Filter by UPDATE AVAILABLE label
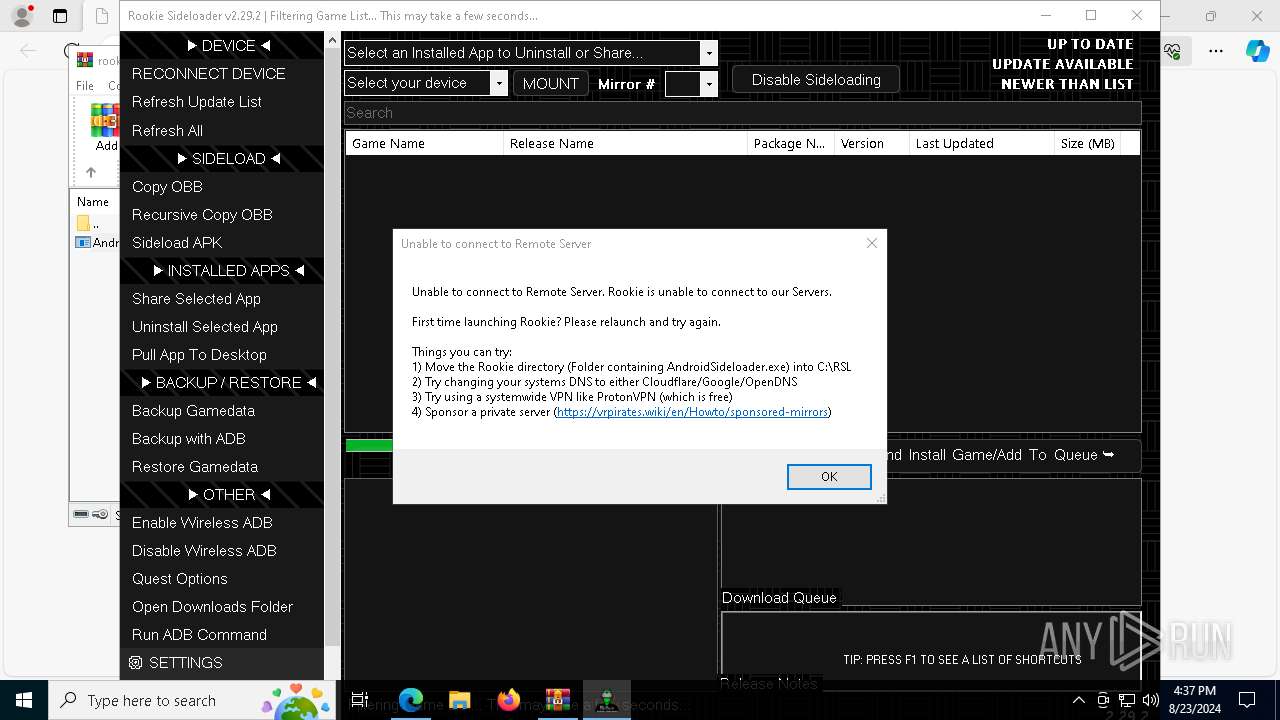The height and width of the screenshot is (720, 1280). (1063, 64)
